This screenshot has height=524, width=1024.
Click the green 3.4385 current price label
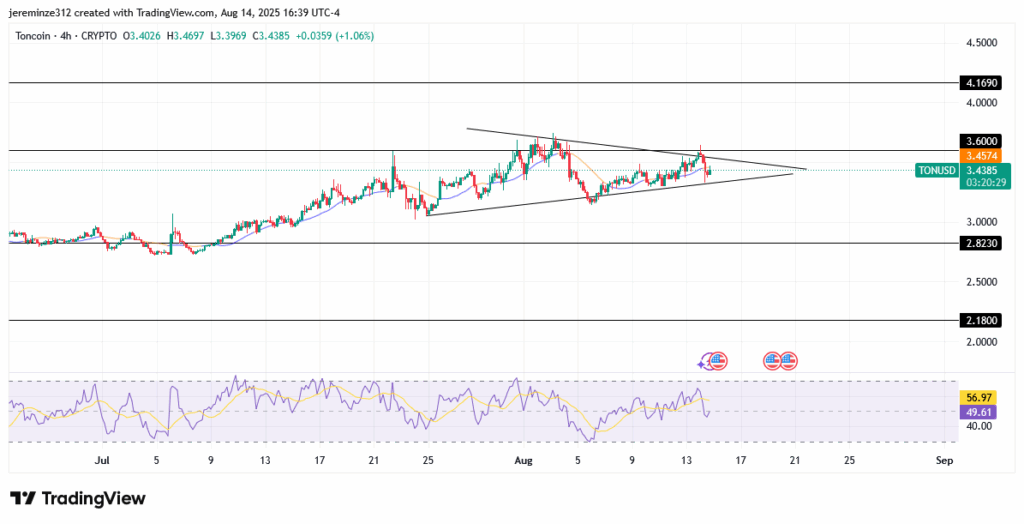tap(982, 171)
